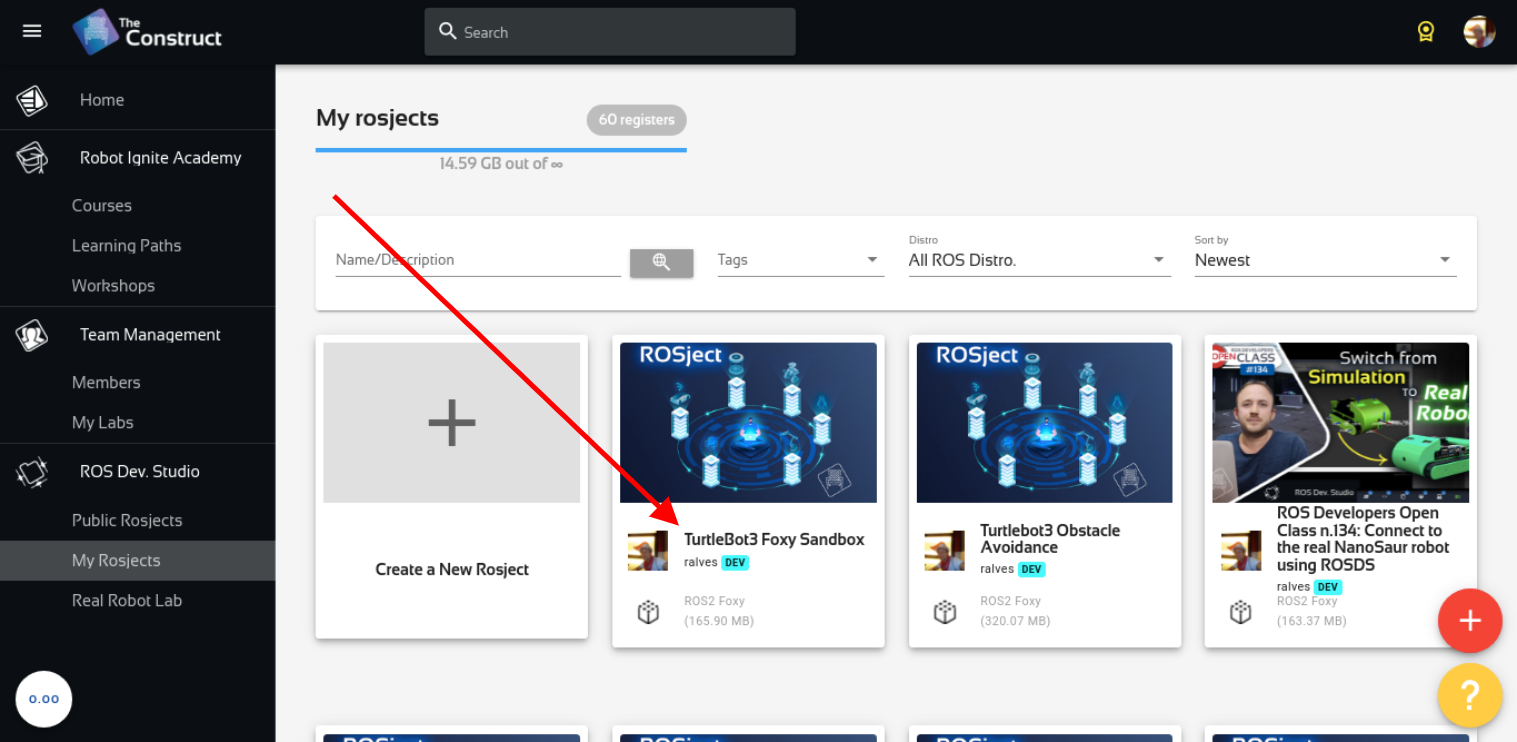The width and height of the screenshot is (1517, 742).
Task: Open the All ROS Distro. dropdown
Action: [1039, 260]
